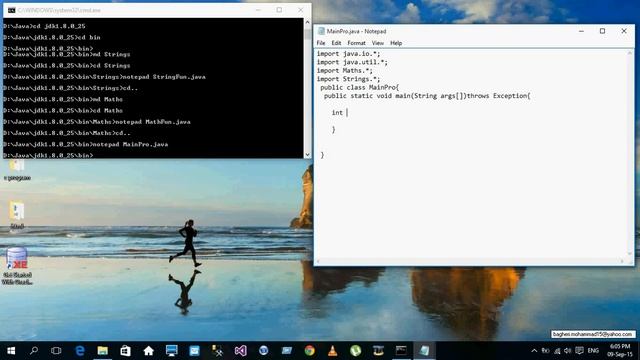640x360 pixels.
Task: Click scroll-down arrow in Command Prompt
Action: [x=307, y=154]
